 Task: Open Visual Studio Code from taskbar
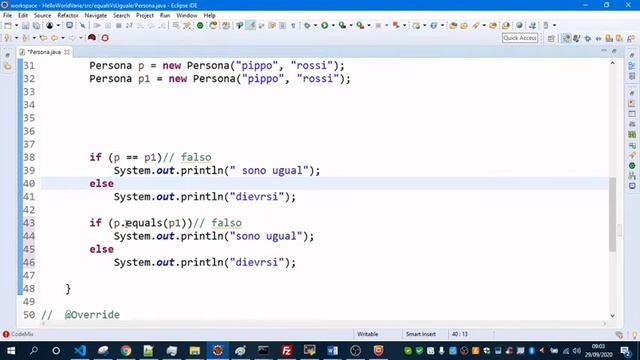point(80,350)
